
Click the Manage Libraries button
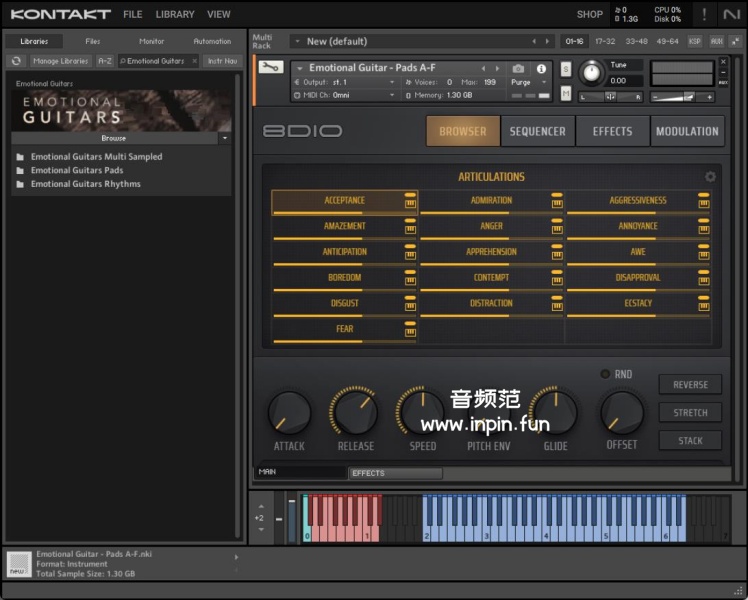(60, 61)
